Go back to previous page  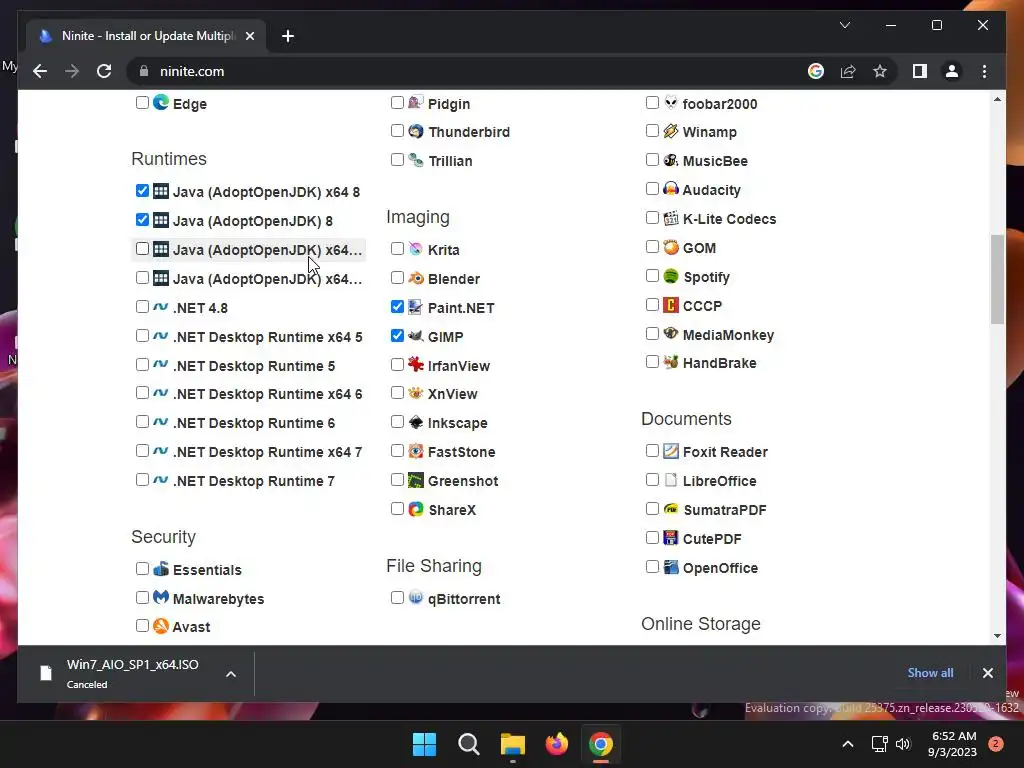40,71
